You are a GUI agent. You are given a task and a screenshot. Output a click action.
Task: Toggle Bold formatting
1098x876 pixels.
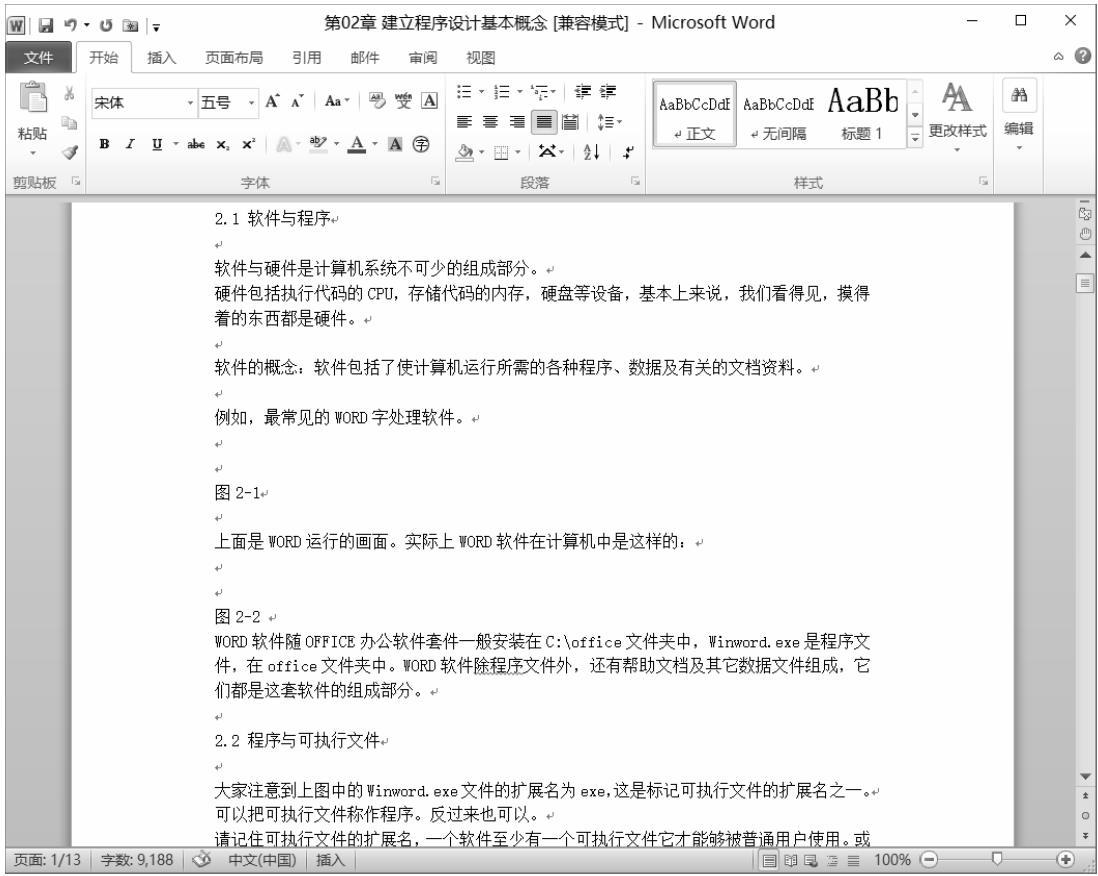click(104, 145)
